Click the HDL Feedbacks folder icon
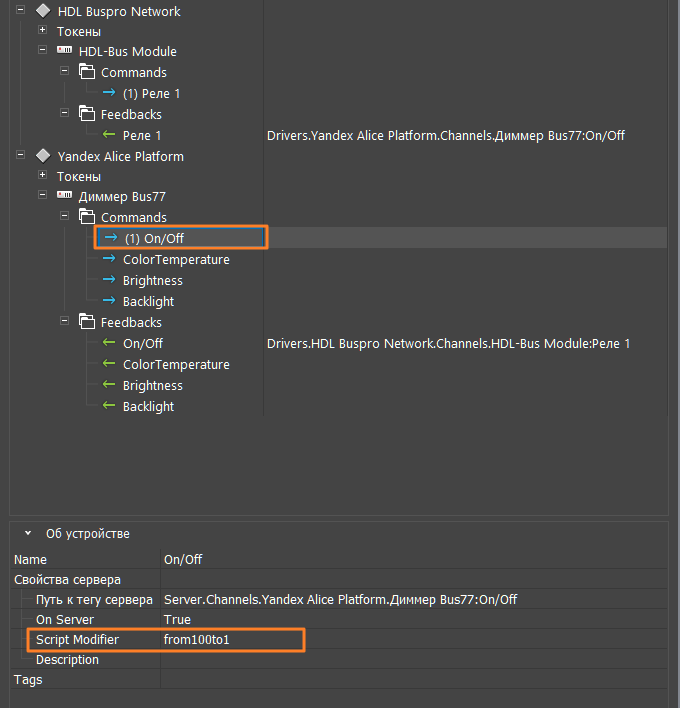 click(87, 114)
